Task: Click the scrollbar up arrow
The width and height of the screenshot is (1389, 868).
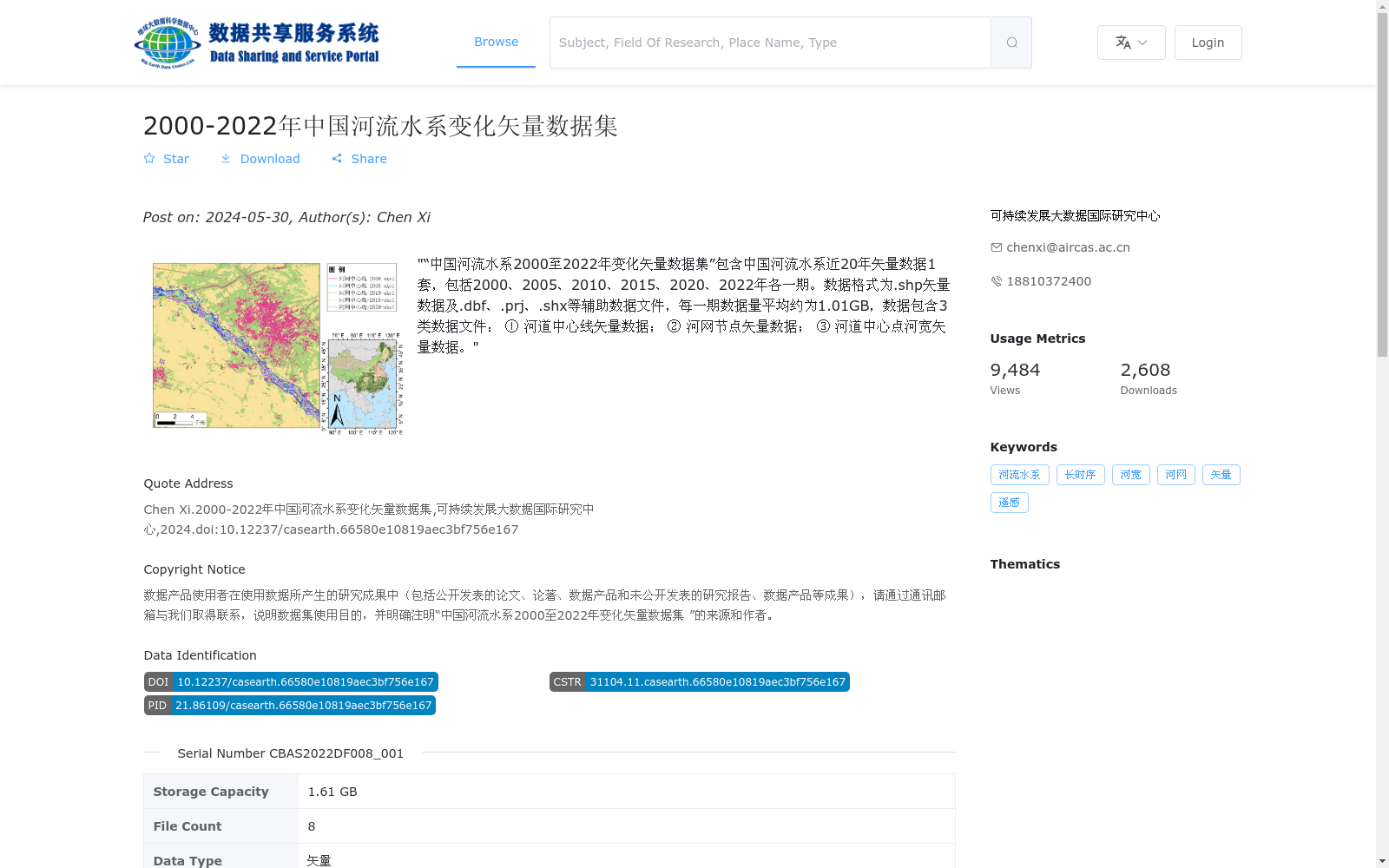Action: tap(1382, 6)
